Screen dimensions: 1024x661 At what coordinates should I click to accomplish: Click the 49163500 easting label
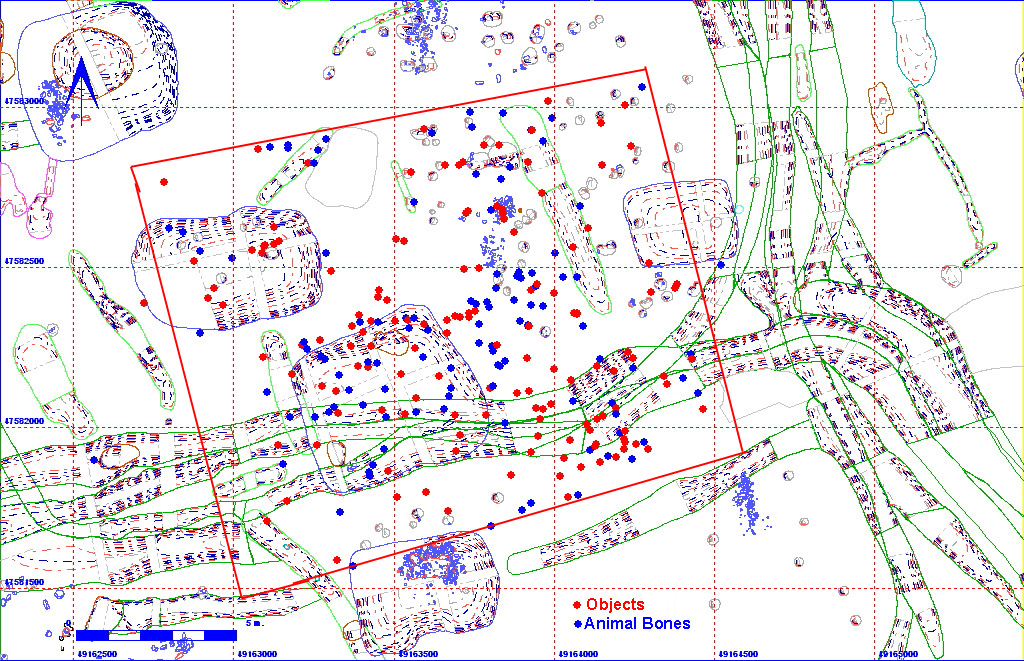point(417,654)
